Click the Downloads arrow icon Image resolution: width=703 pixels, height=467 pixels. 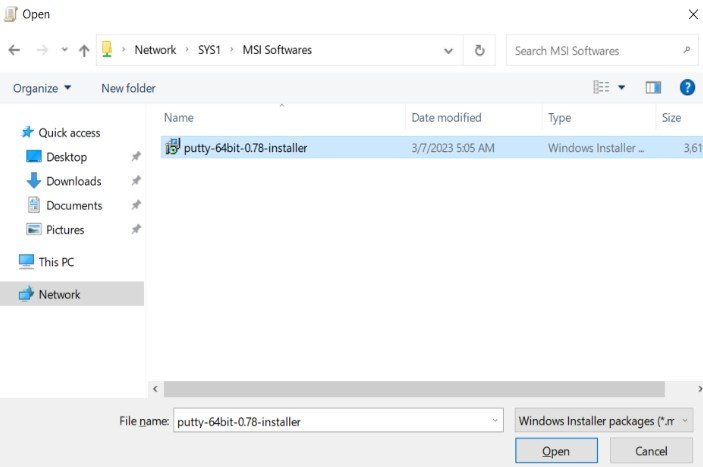tap(34, 180)
